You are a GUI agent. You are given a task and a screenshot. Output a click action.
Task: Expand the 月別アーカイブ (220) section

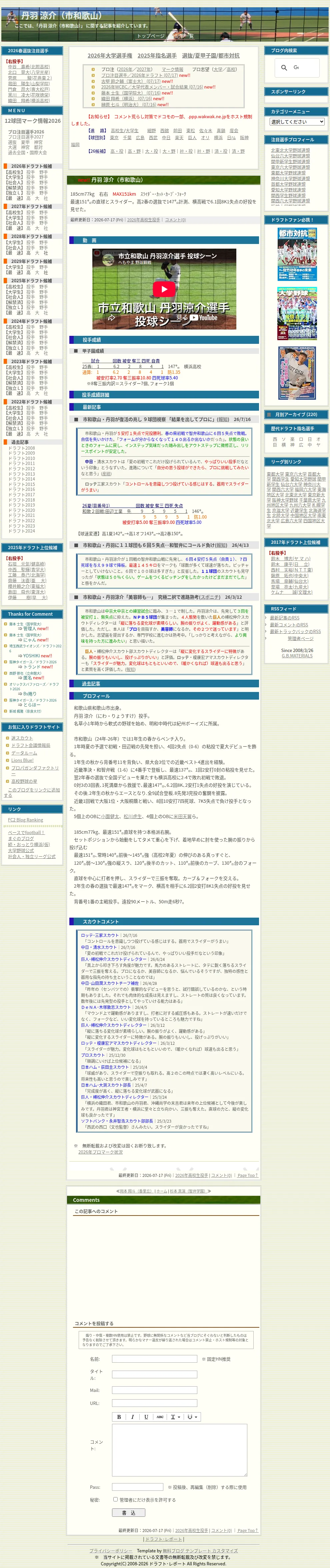click(x=296, y=414)
